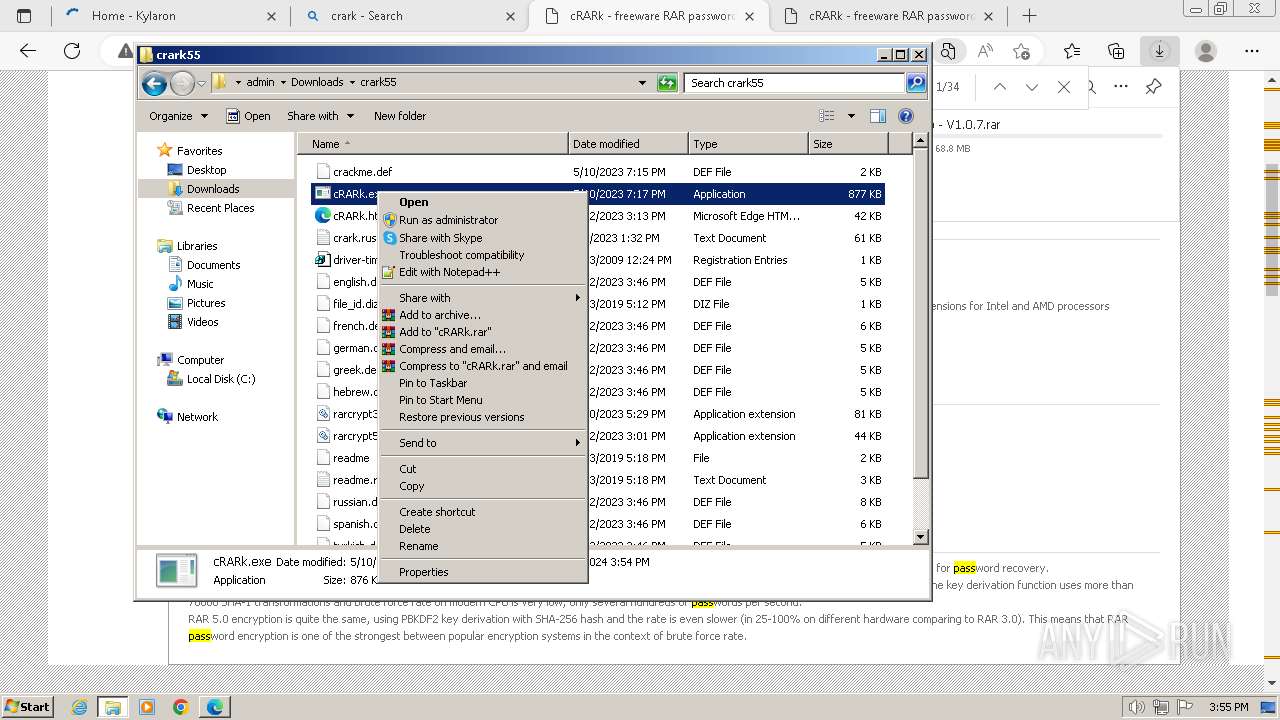The width and height of the screenshot is (1280, 720).
Task: Click the Open toolbar button
Action: [248, 116]
